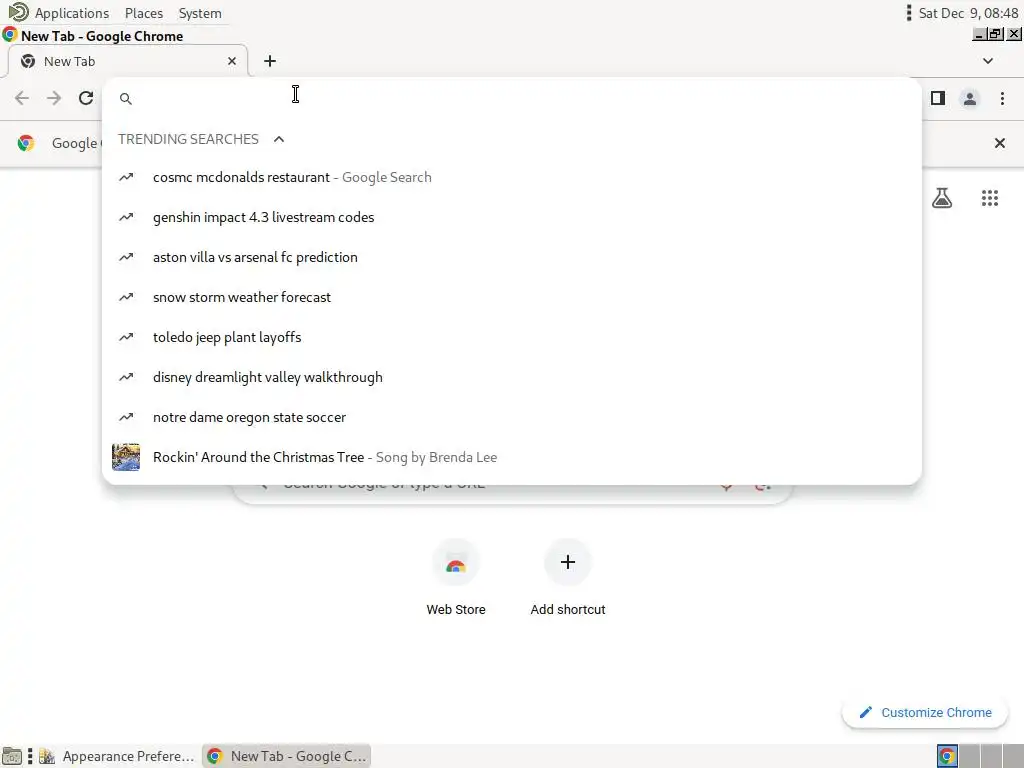This screenshot has height=768, width=1024.
Task: Close the New Tab tab
Action: (232, 61)
